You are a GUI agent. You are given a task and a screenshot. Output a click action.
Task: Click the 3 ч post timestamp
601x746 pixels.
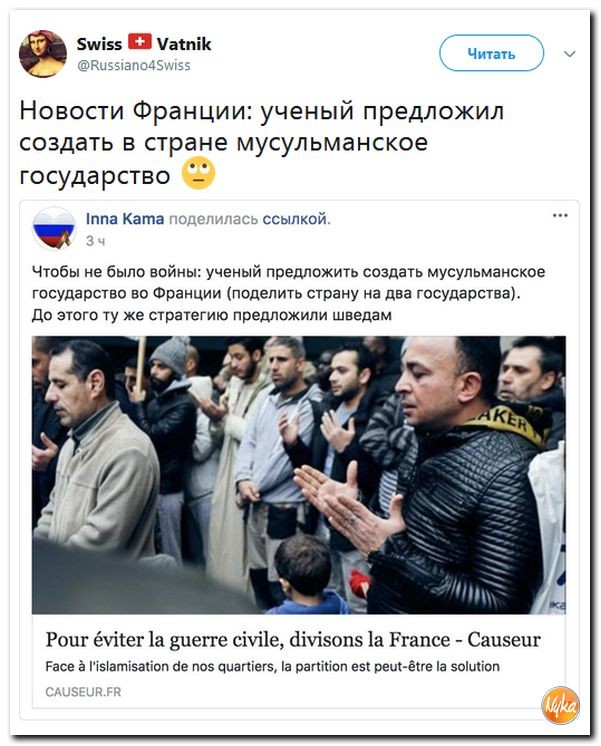pos(95,241)
